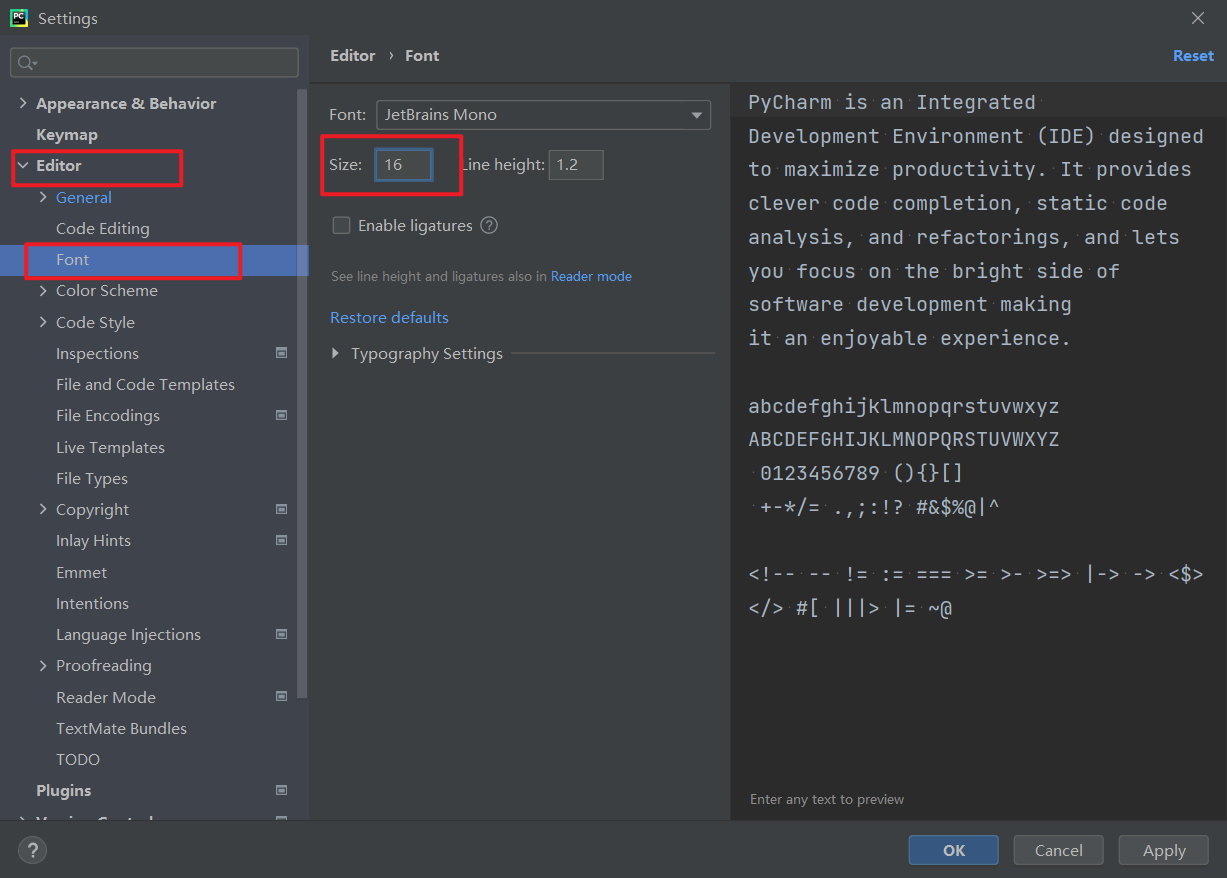Viewport: 1227px width, 878px height.
Task: Click Restore defaults link
Action: click(x=389, y=317)
